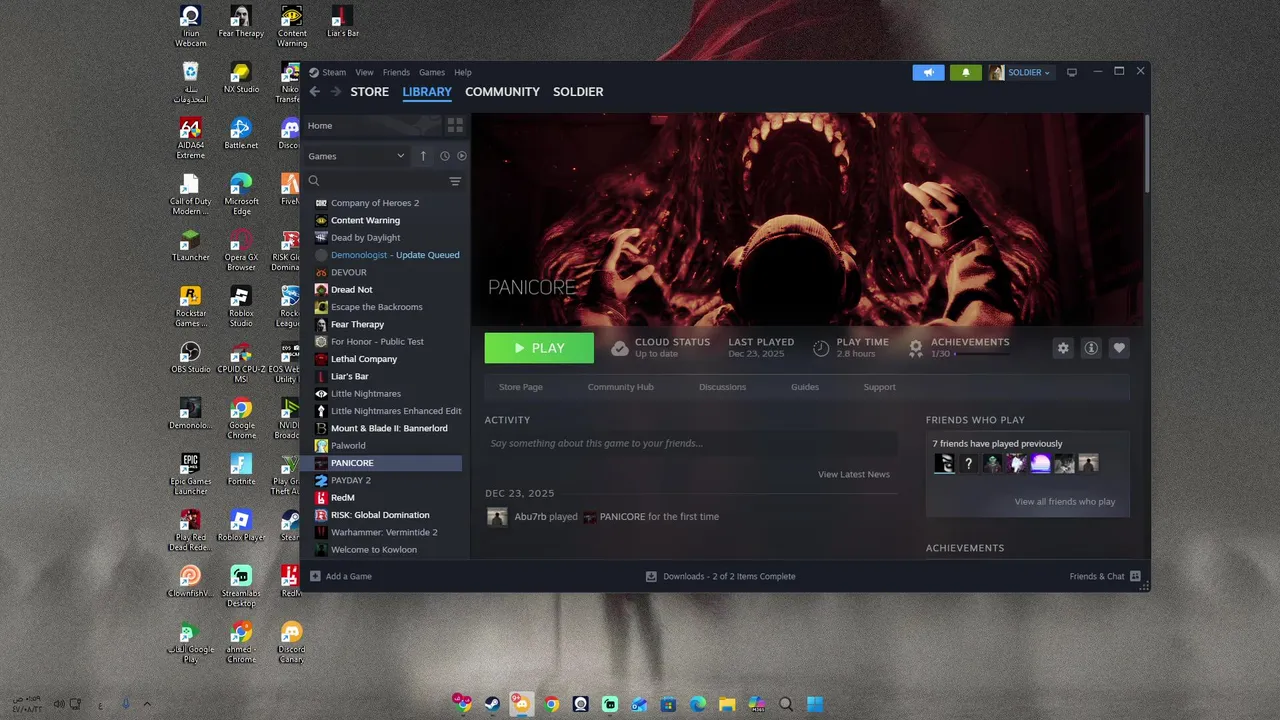Switch to Big Picture mode via monitor icon
Screen dimensions: 1280x720
(1072, 73)
